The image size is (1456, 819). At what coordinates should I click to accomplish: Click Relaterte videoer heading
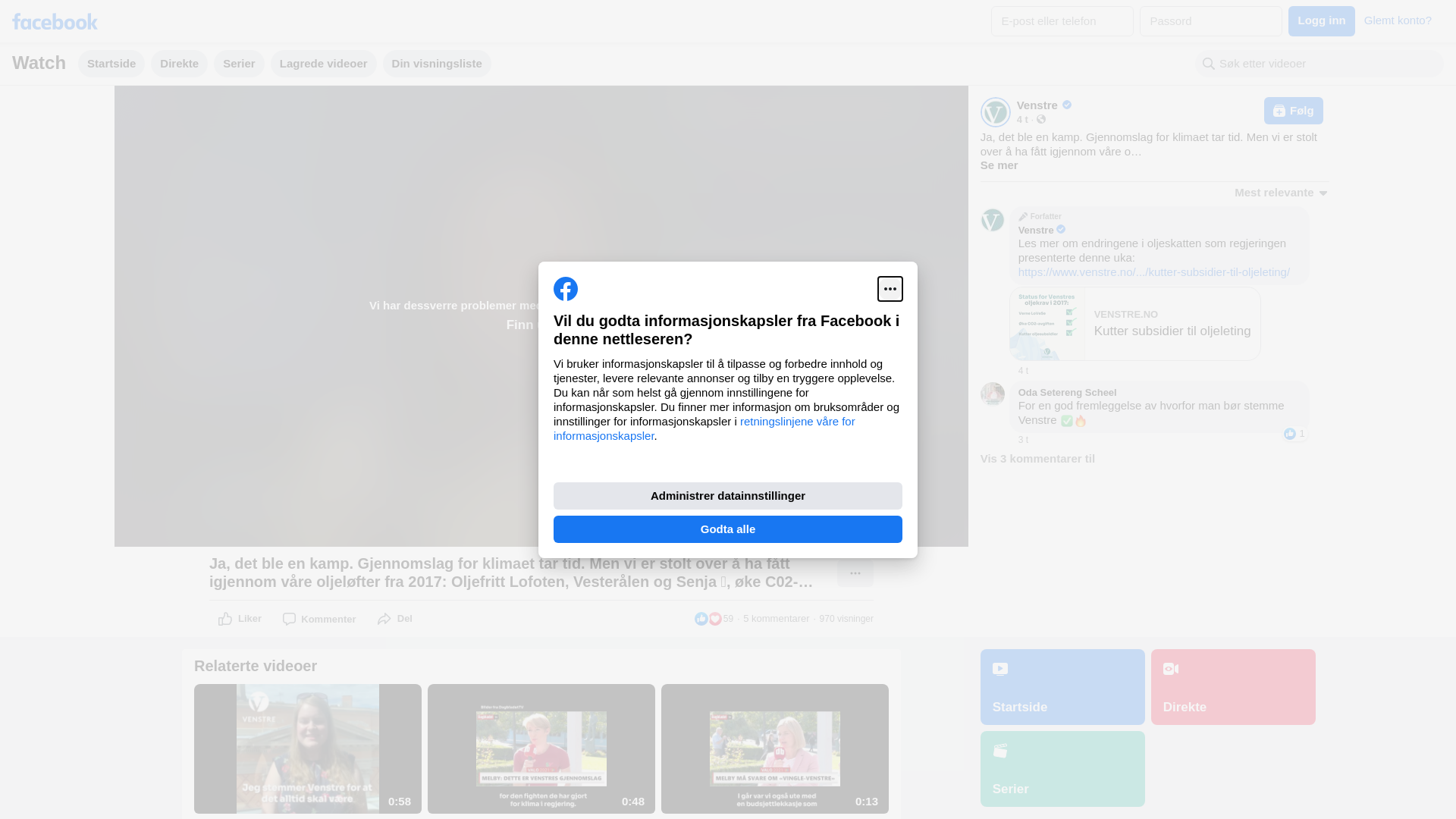point(256,666)
